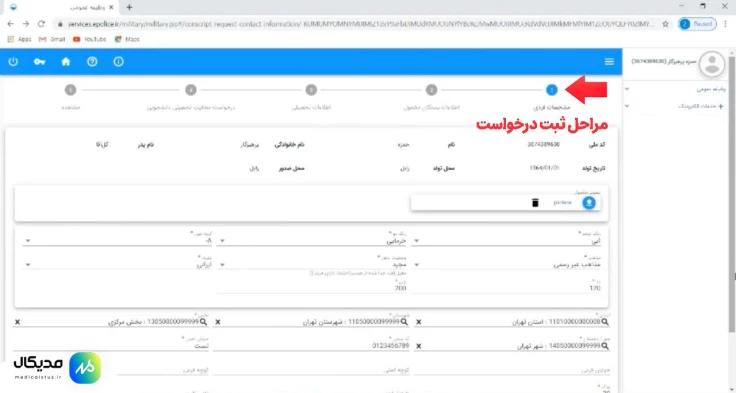
Task: Expand وظیفه عمومی in the sidebar
Action: (x=675, y=88)
